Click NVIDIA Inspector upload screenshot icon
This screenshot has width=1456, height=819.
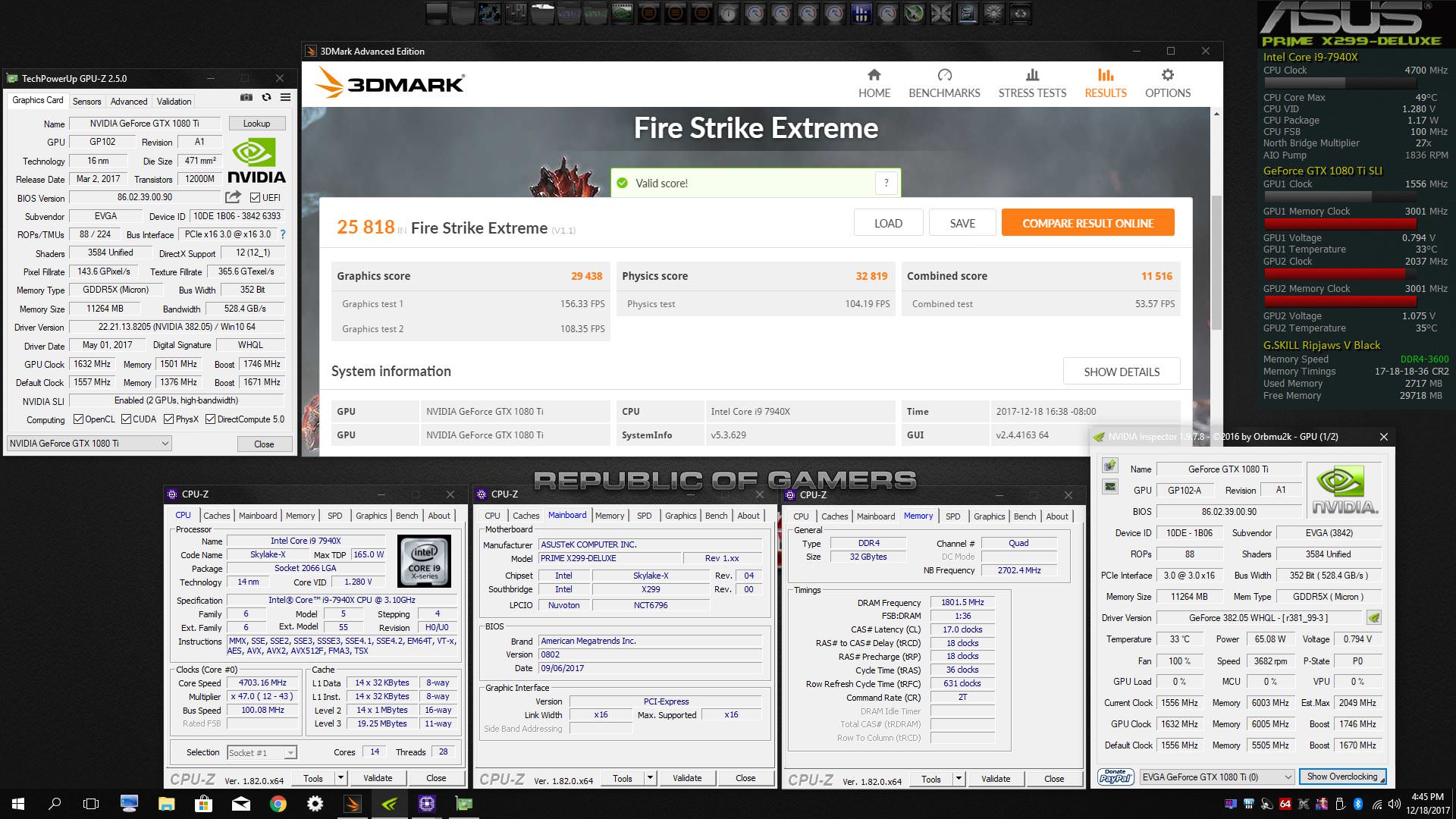1110,465
